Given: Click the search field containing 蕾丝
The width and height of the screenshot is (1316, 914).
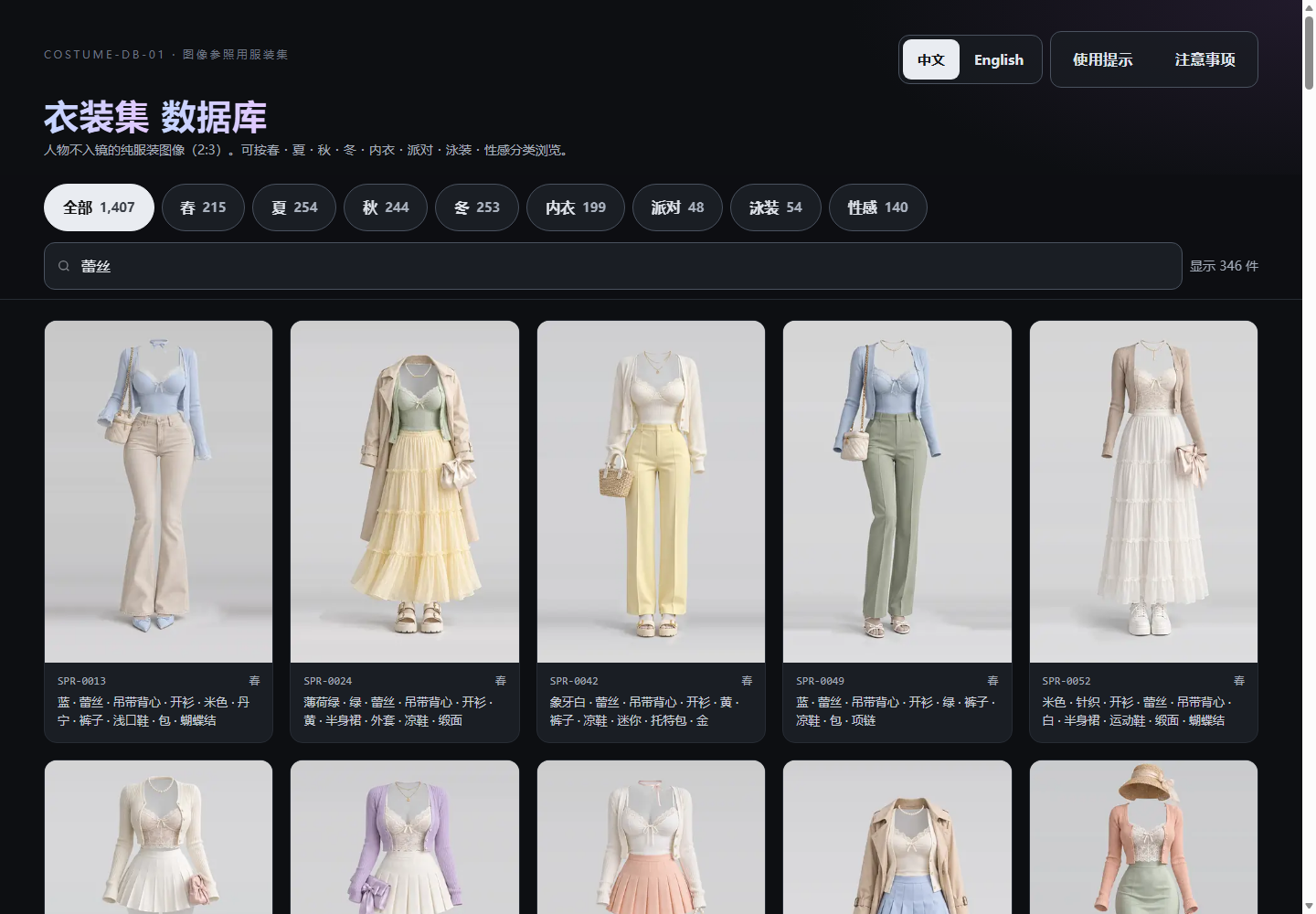Looking at the screenshot, I should pos(613,266).
